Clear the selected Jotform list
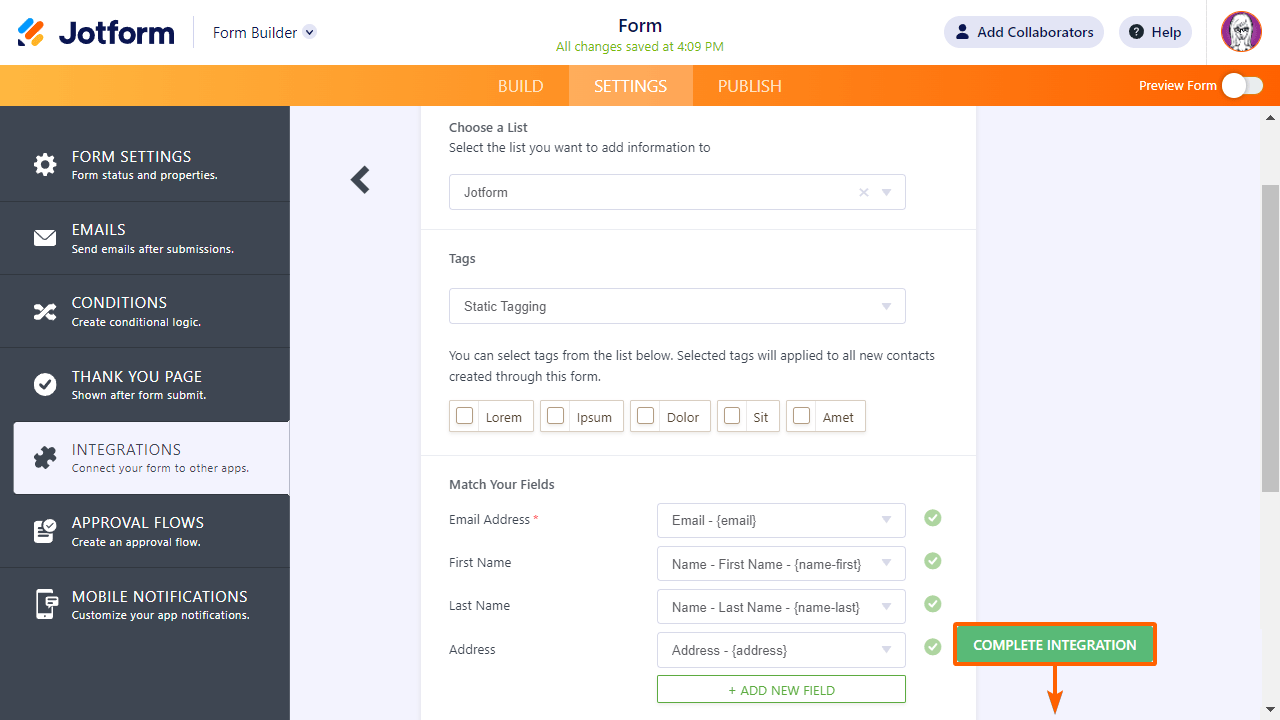The image size is (1280, 720). coord(864,192)
